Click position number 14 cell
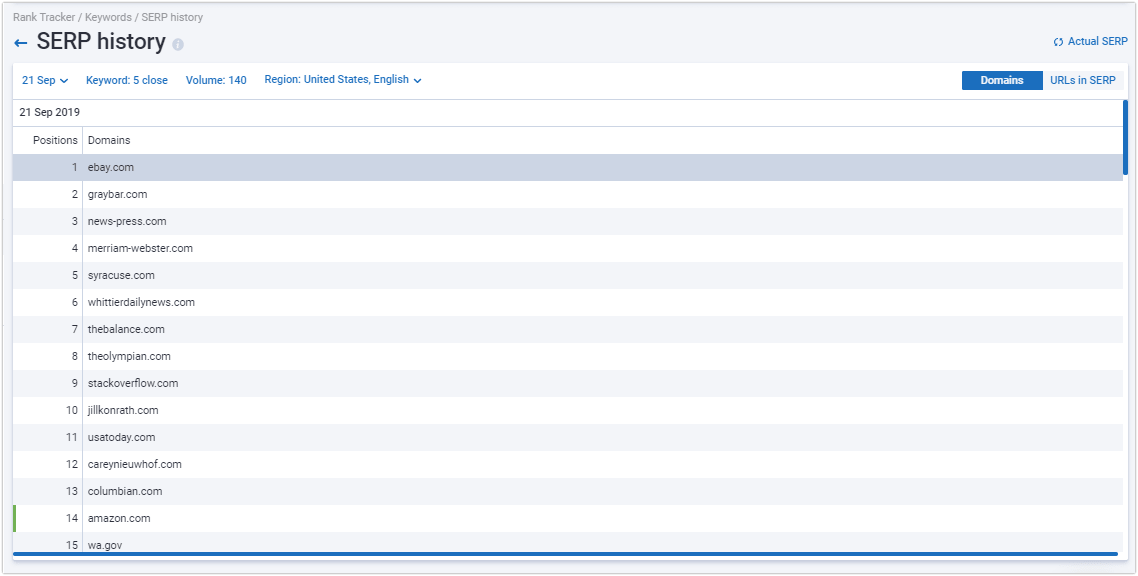The image size is (1138, 576). (48, 518)
